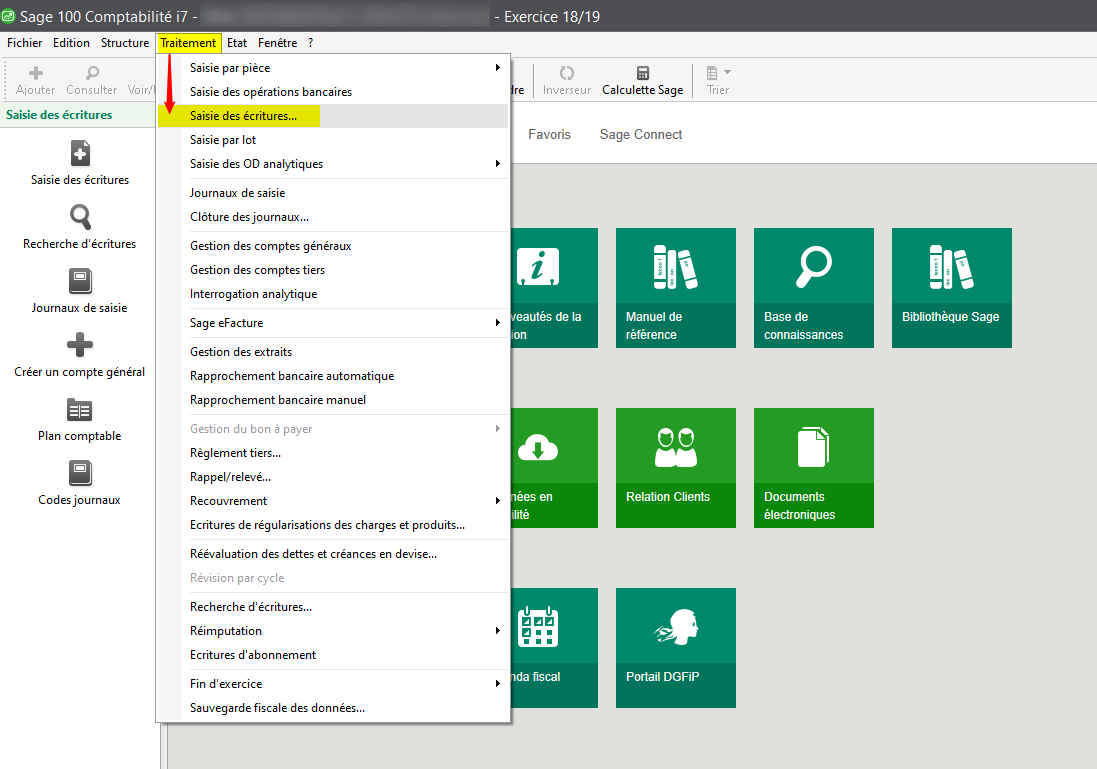Open Saisie des écritures sidebar icon
1097x769 pixels.
[x=80, y=153]
